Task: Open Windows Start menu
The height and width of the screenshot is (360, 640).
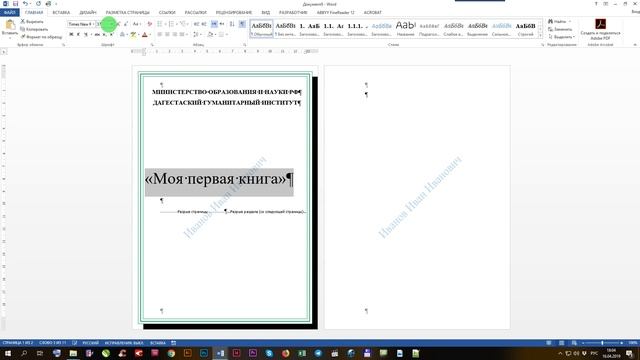Action: click(x=7, y=353)
